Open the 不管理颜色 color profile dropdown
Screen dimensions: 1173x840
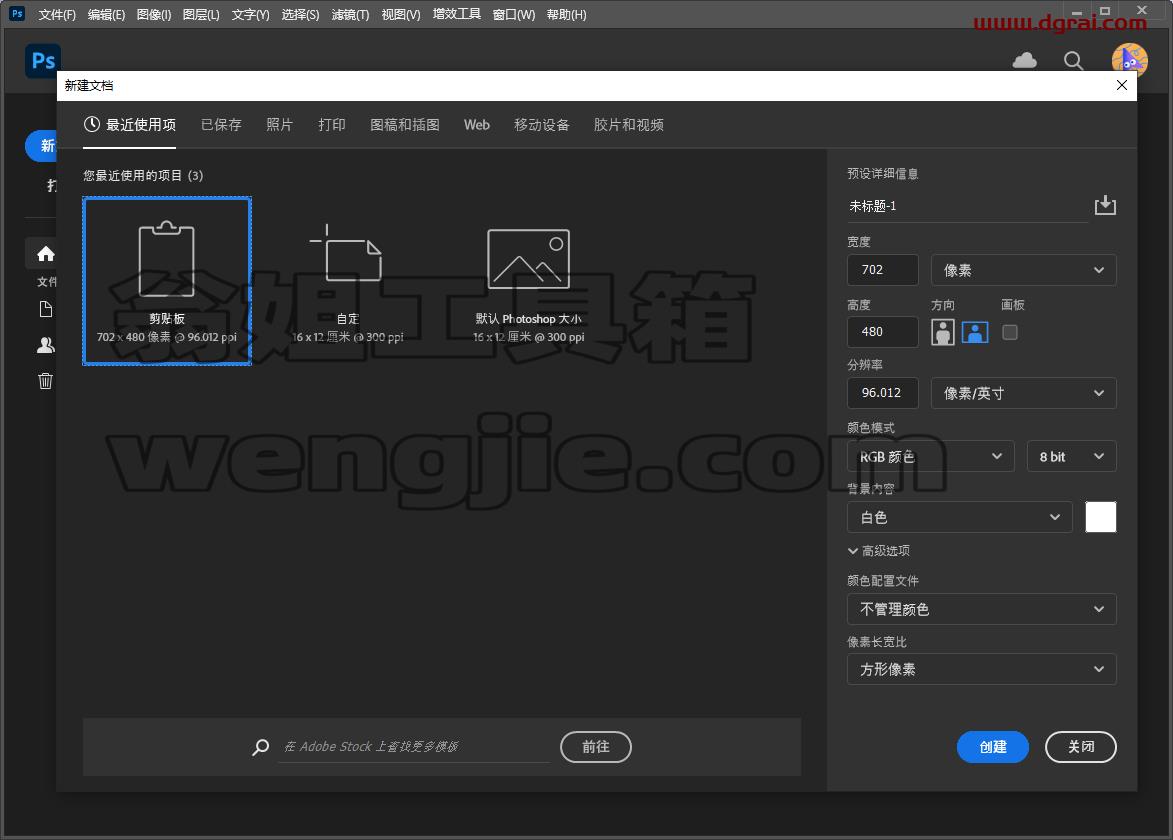[981, 609]
